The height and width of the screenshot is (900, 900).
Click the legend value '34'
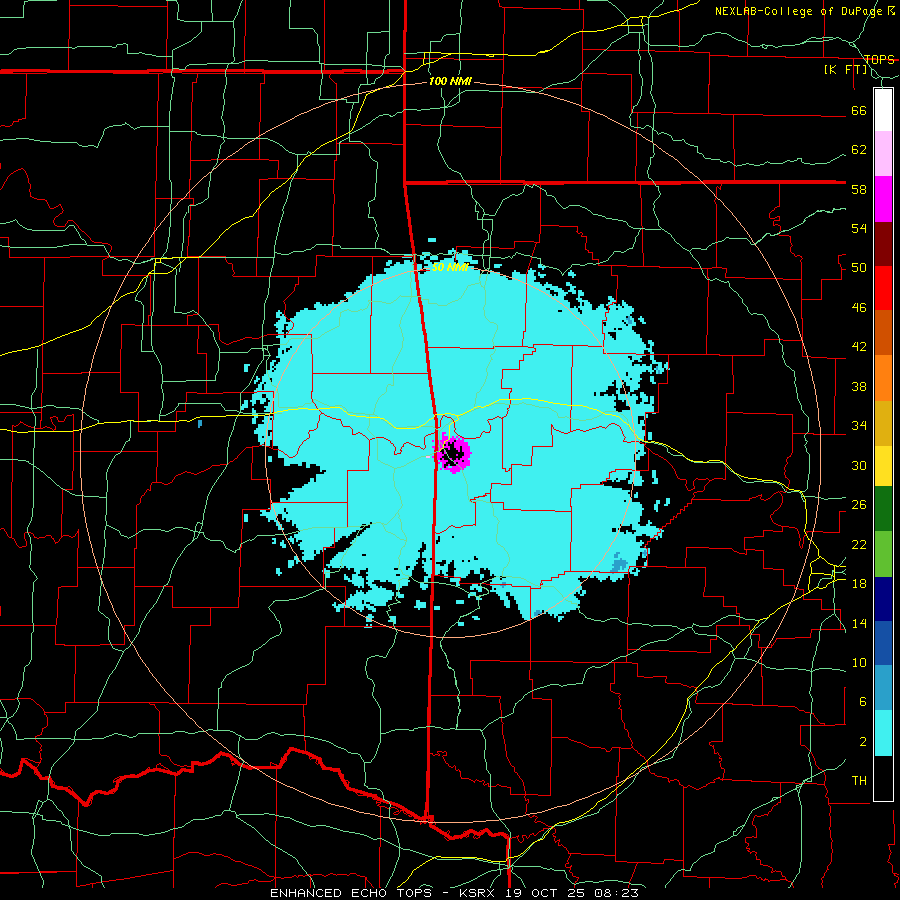(859, 426)
